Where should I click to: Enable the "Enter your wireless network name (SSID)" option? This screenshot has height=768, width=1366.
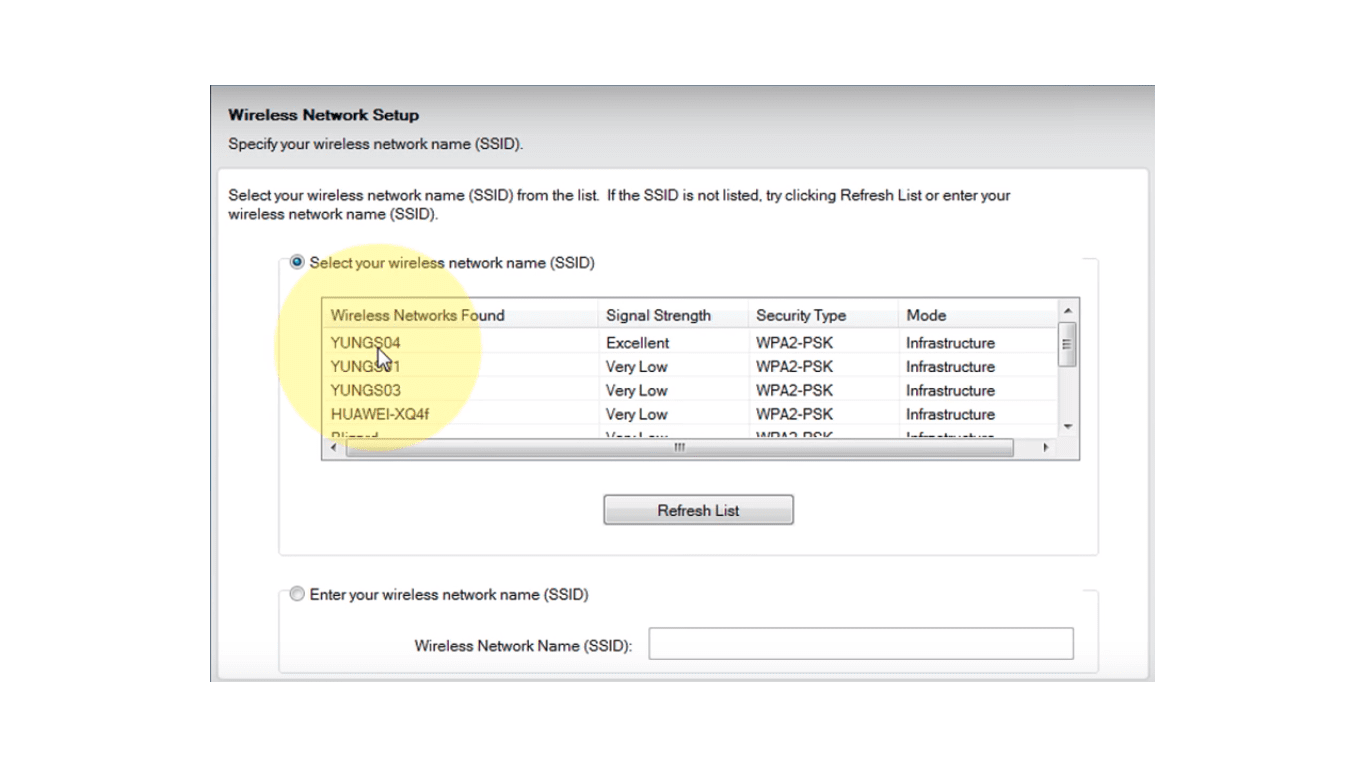296,593
